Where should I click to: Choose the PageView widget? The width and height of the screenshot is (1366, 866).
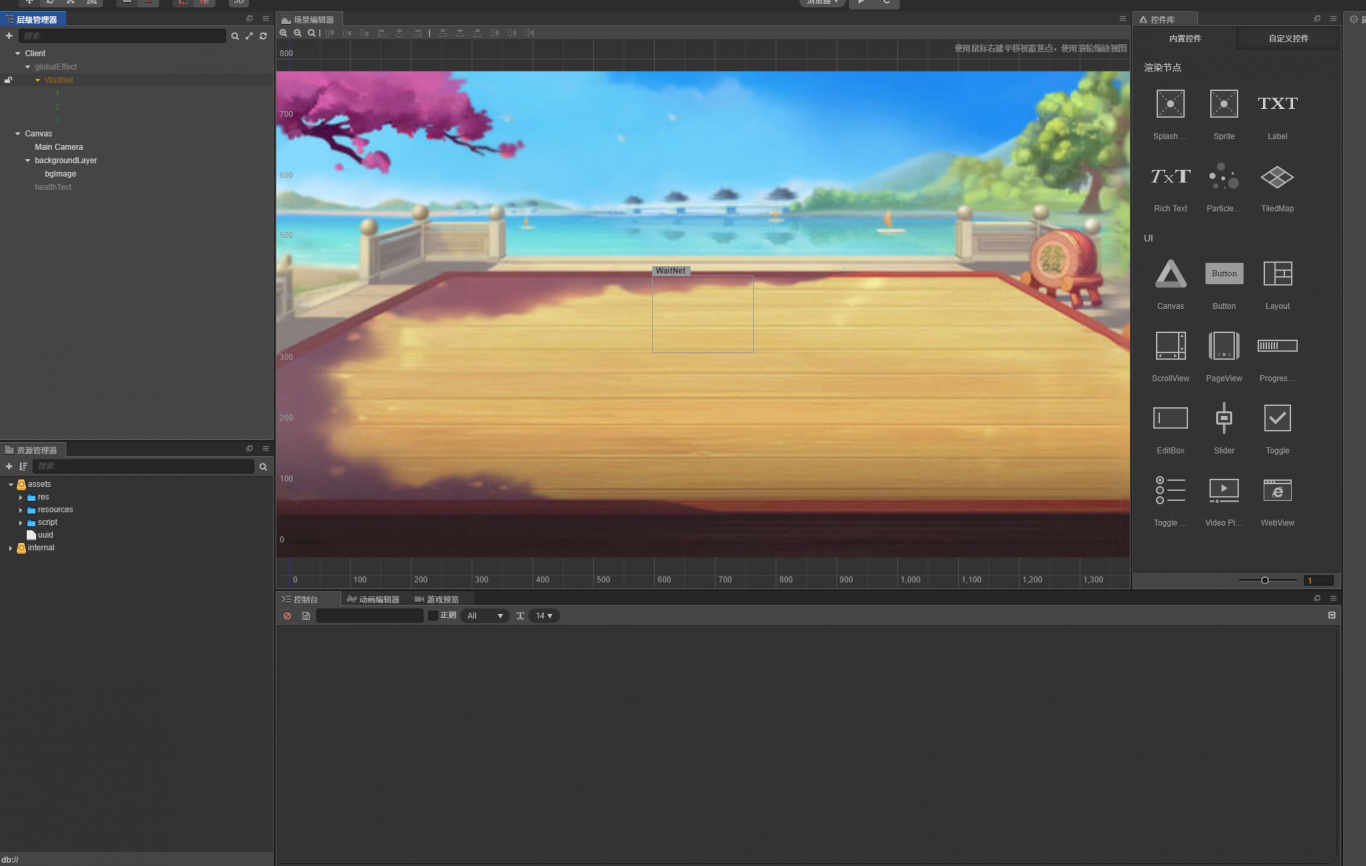pos(1224,346)
